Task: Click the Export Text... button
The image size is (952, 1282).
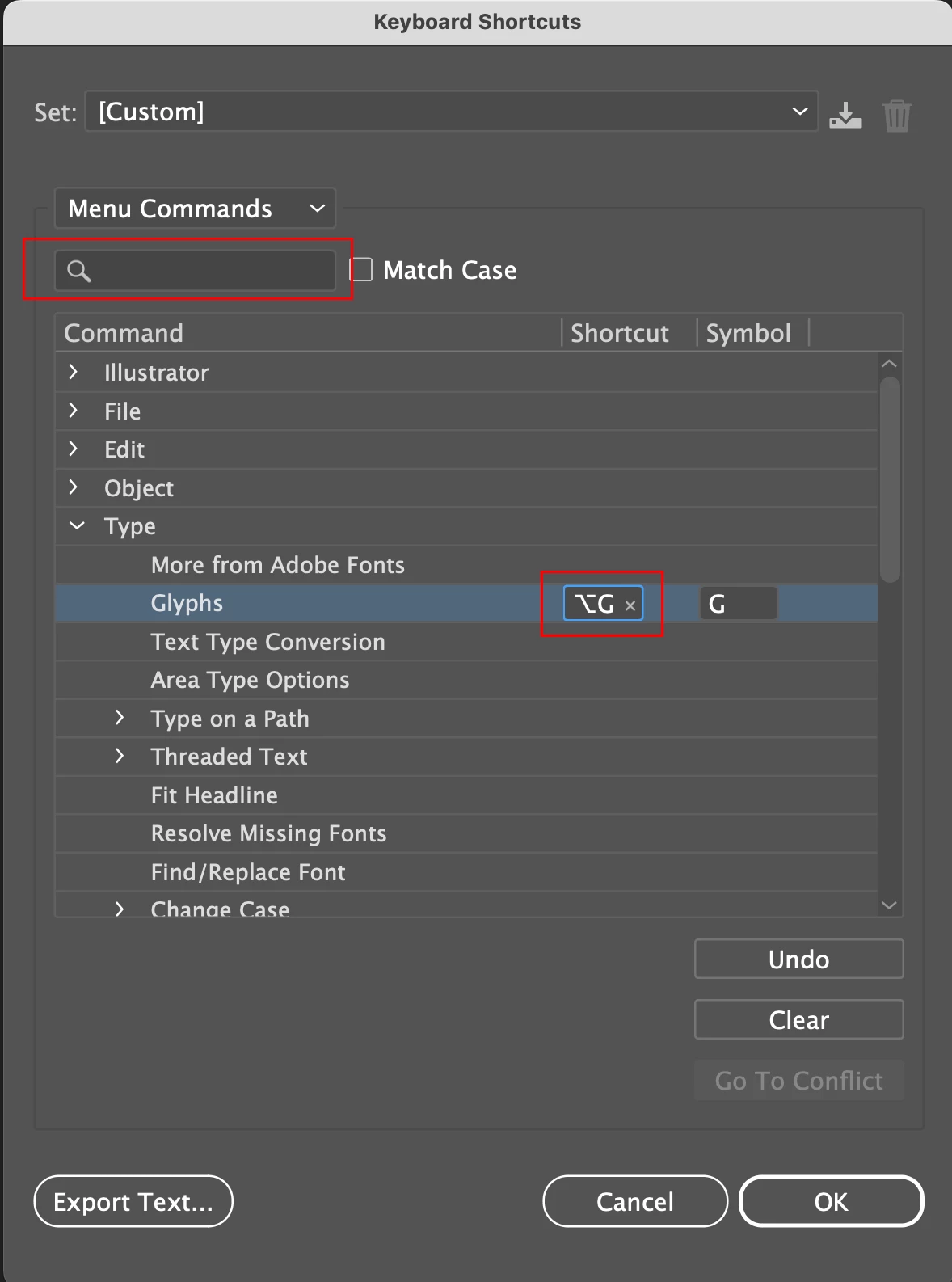Action: pos(133,1201)
